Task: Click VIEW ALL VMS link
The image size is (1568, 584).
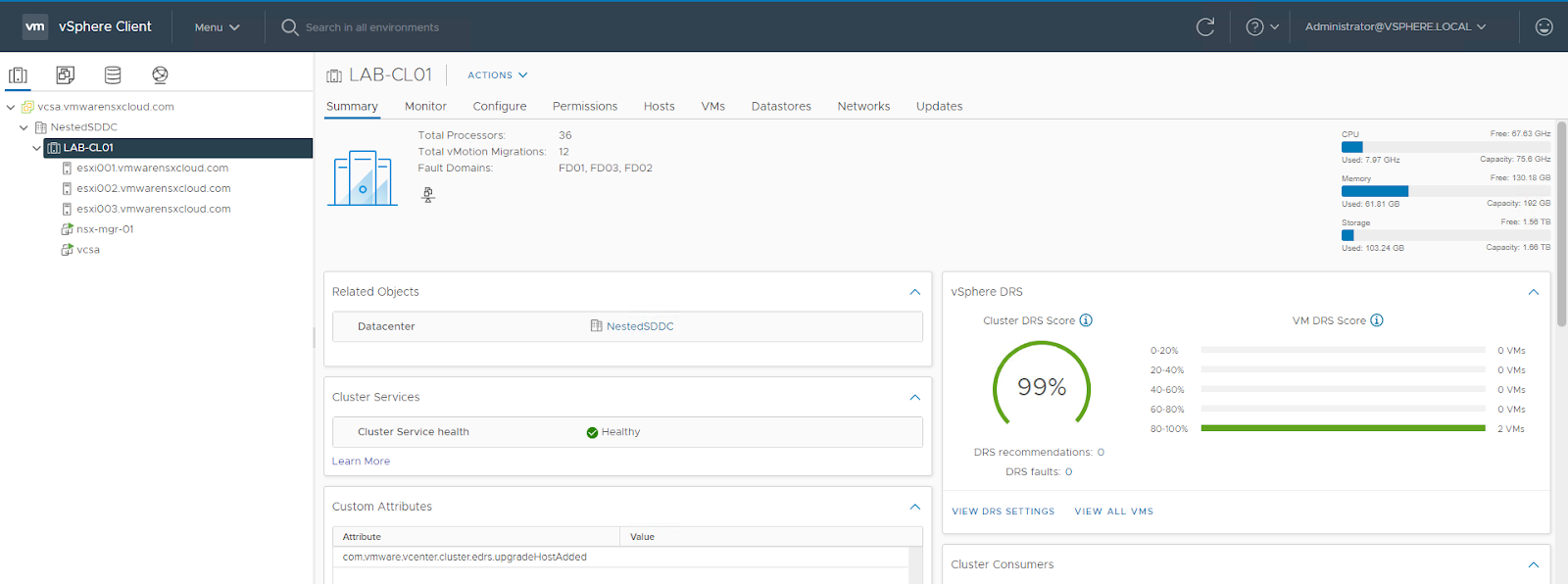Action: pos(1114,511)
